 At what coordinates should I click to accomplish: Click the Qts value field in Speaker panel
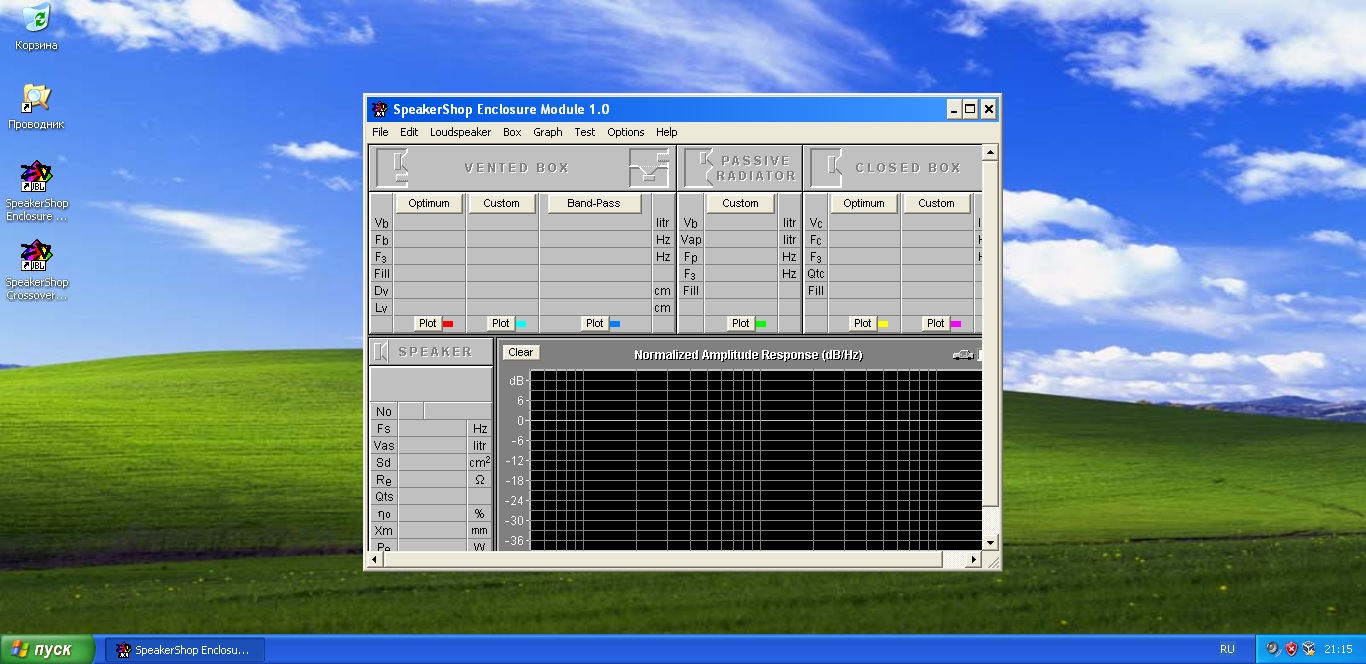(x=432, y=496)
